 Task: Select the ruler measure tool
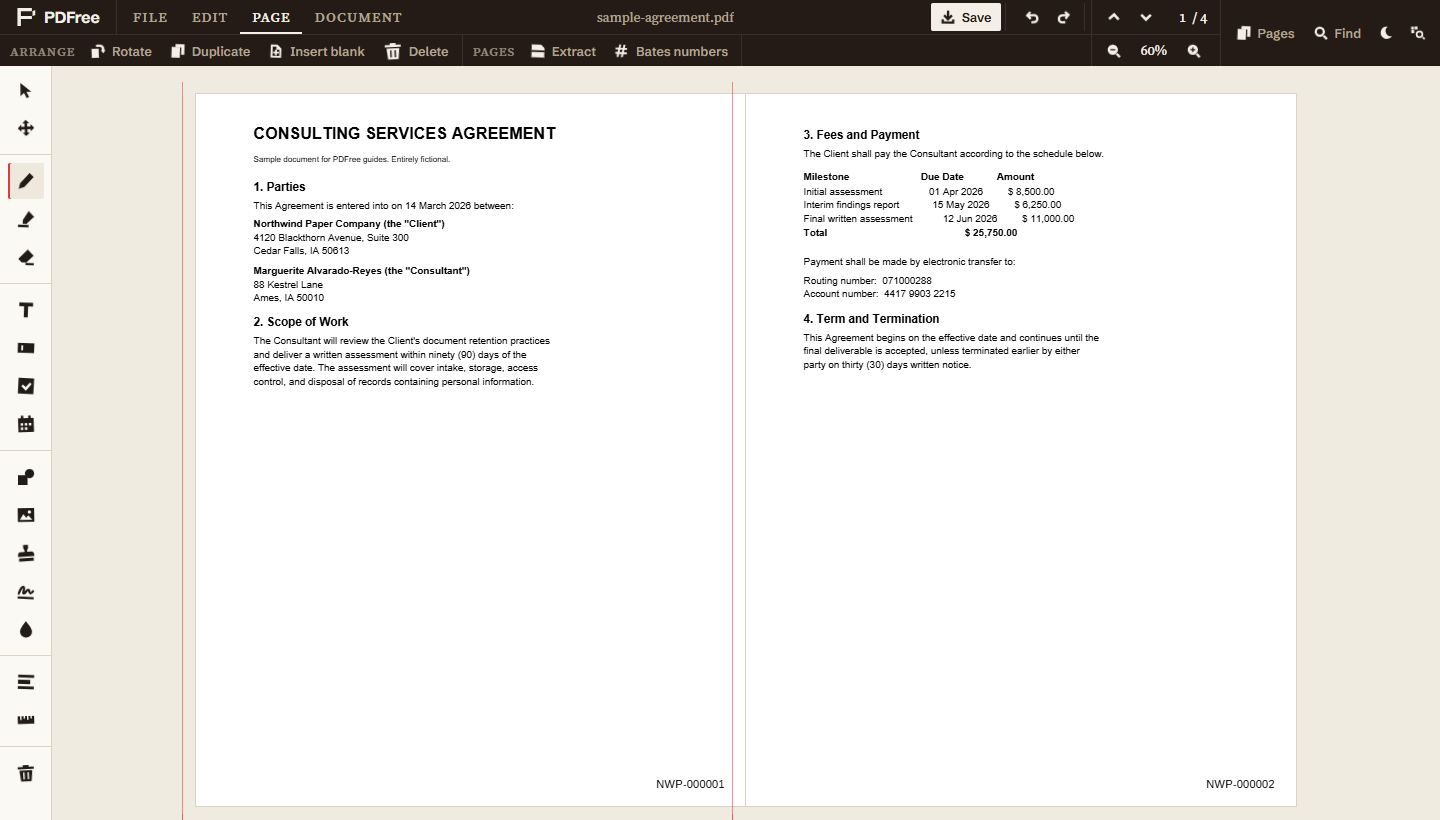(26, 720)
